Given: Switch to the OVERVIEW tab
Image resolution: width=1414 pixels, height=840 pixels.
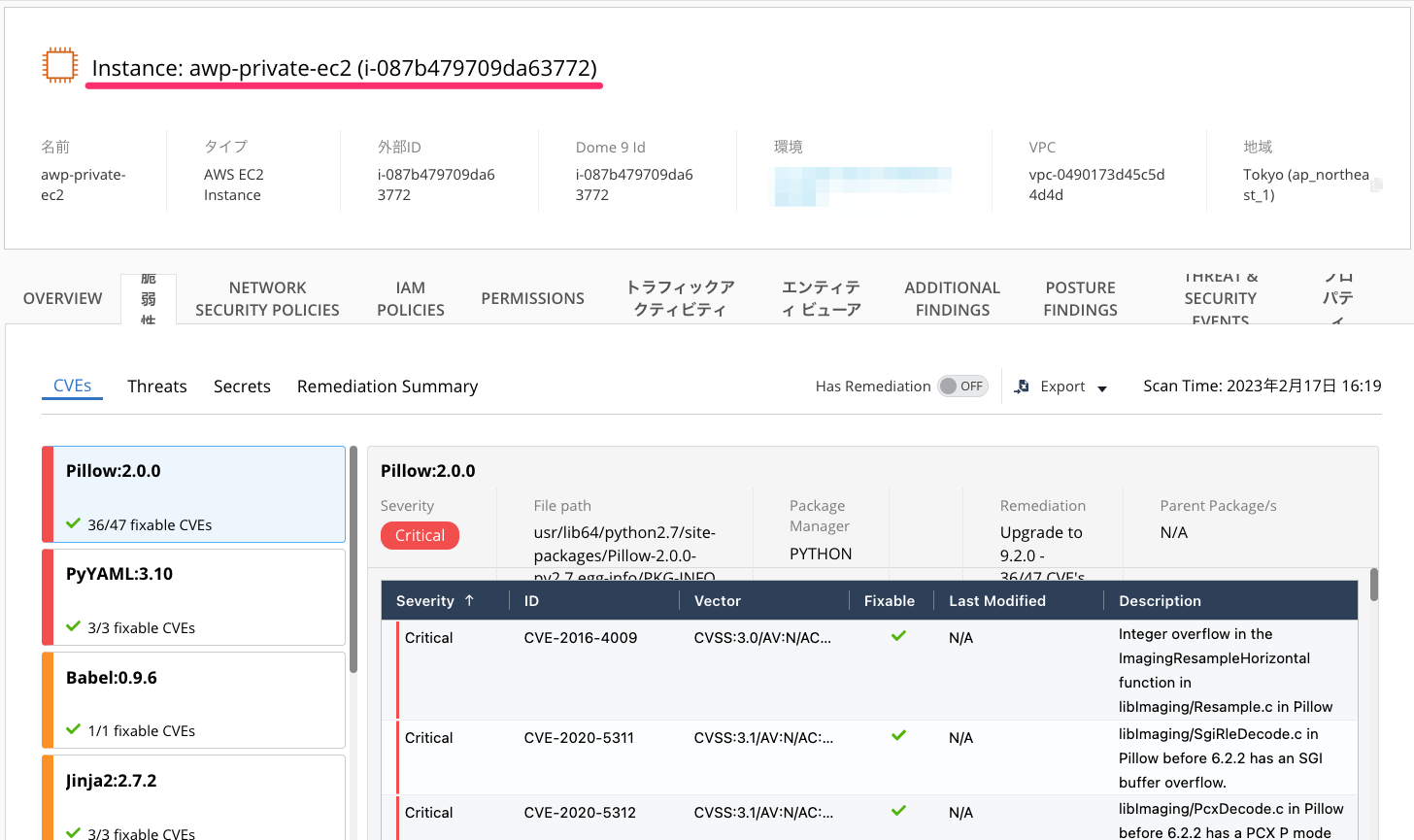Looking at the screenshot, I should pos(61,298).
